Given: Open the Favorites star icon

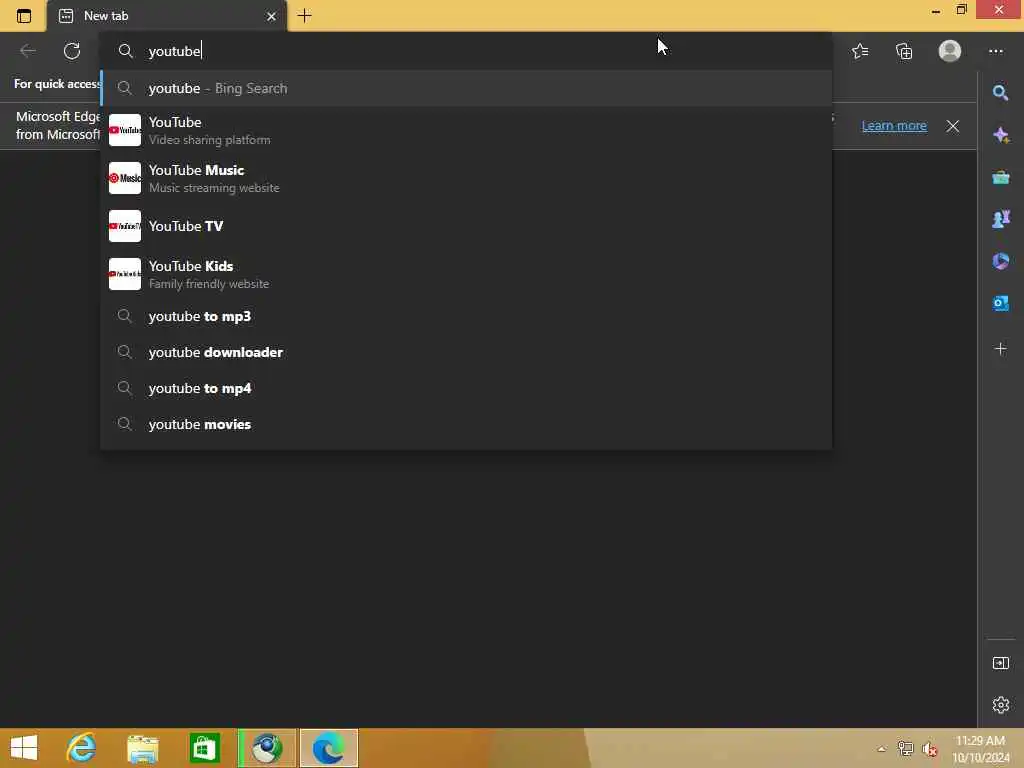Looking at the screenshot, I should click(x=860, y=51).
